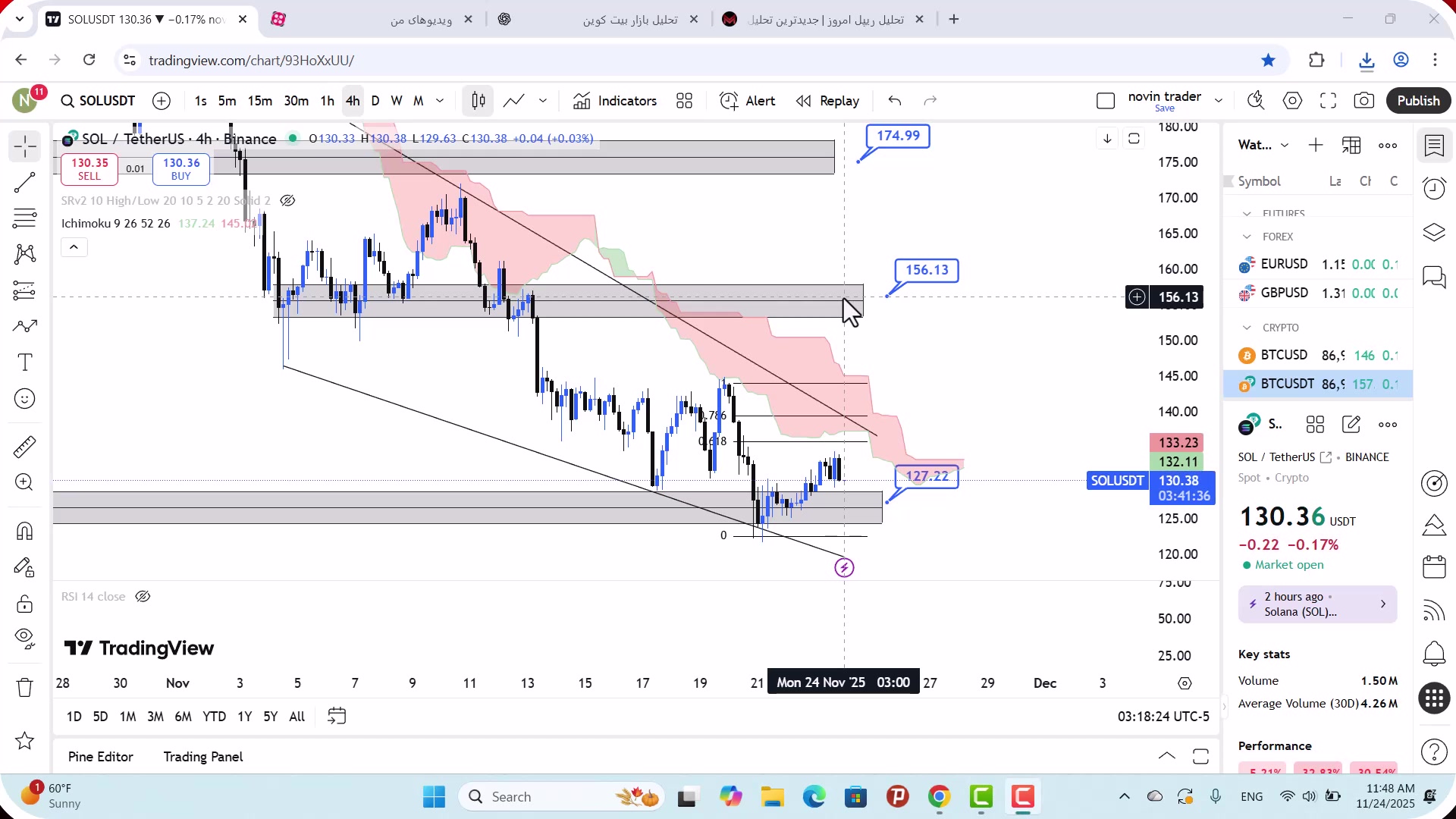The width and height of the screenshot is (1456, 819).
Task: Open the forecasting and measurement tools
Action: coord(25,290)
